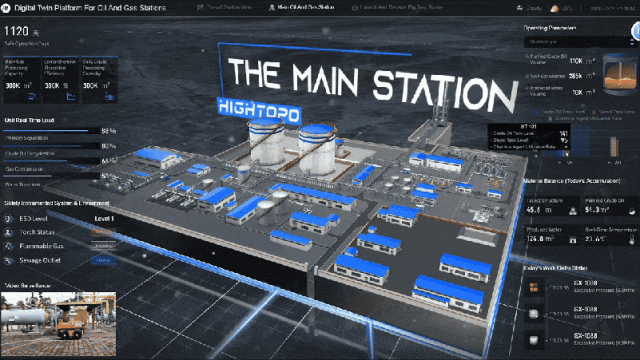640x360 pixels.
Task: Toggle Chemical Agent Utilization Rate legend
Action: pos(585,118)
